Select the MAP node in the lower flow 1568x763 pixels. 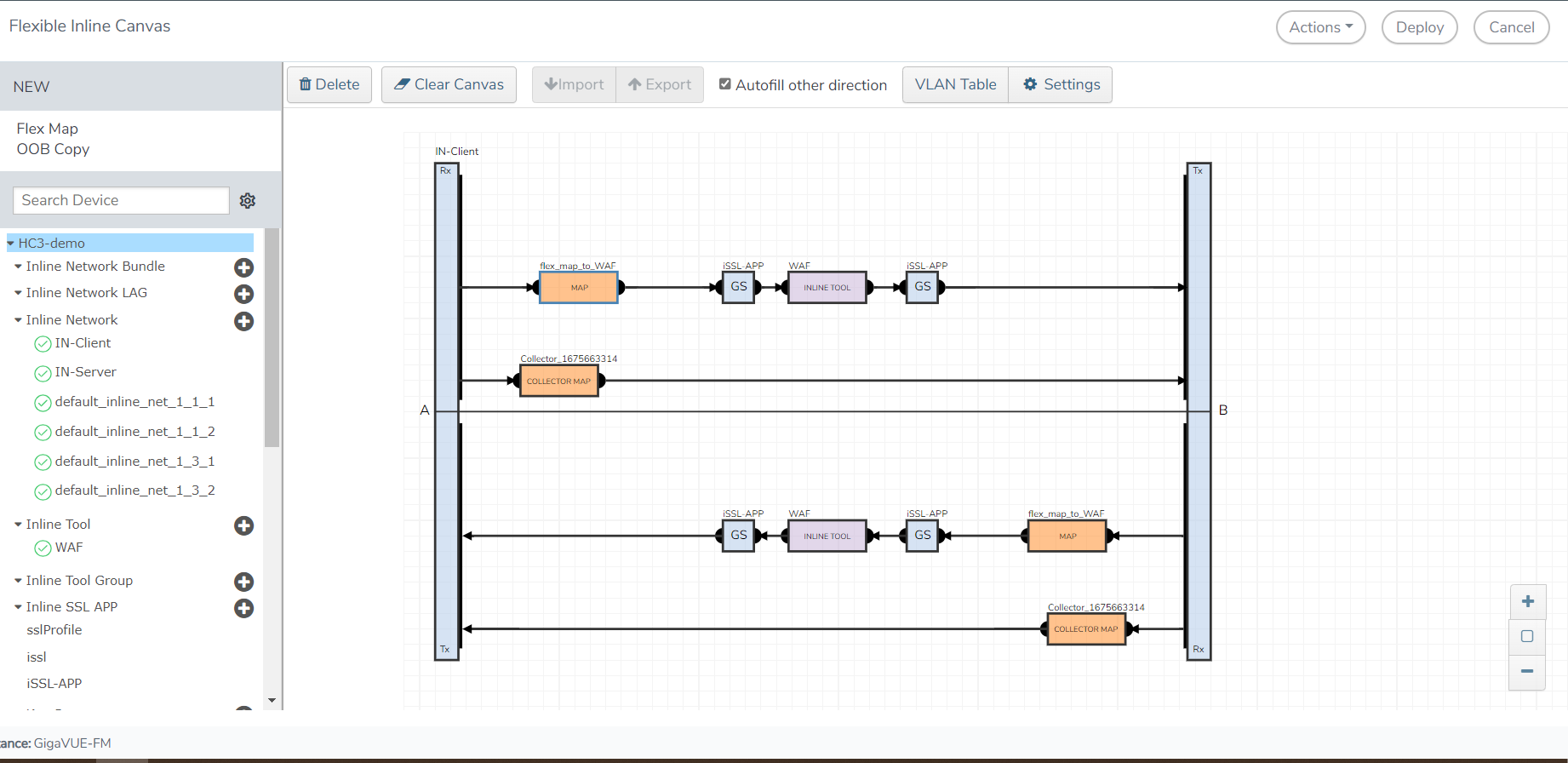(1067, 536)
